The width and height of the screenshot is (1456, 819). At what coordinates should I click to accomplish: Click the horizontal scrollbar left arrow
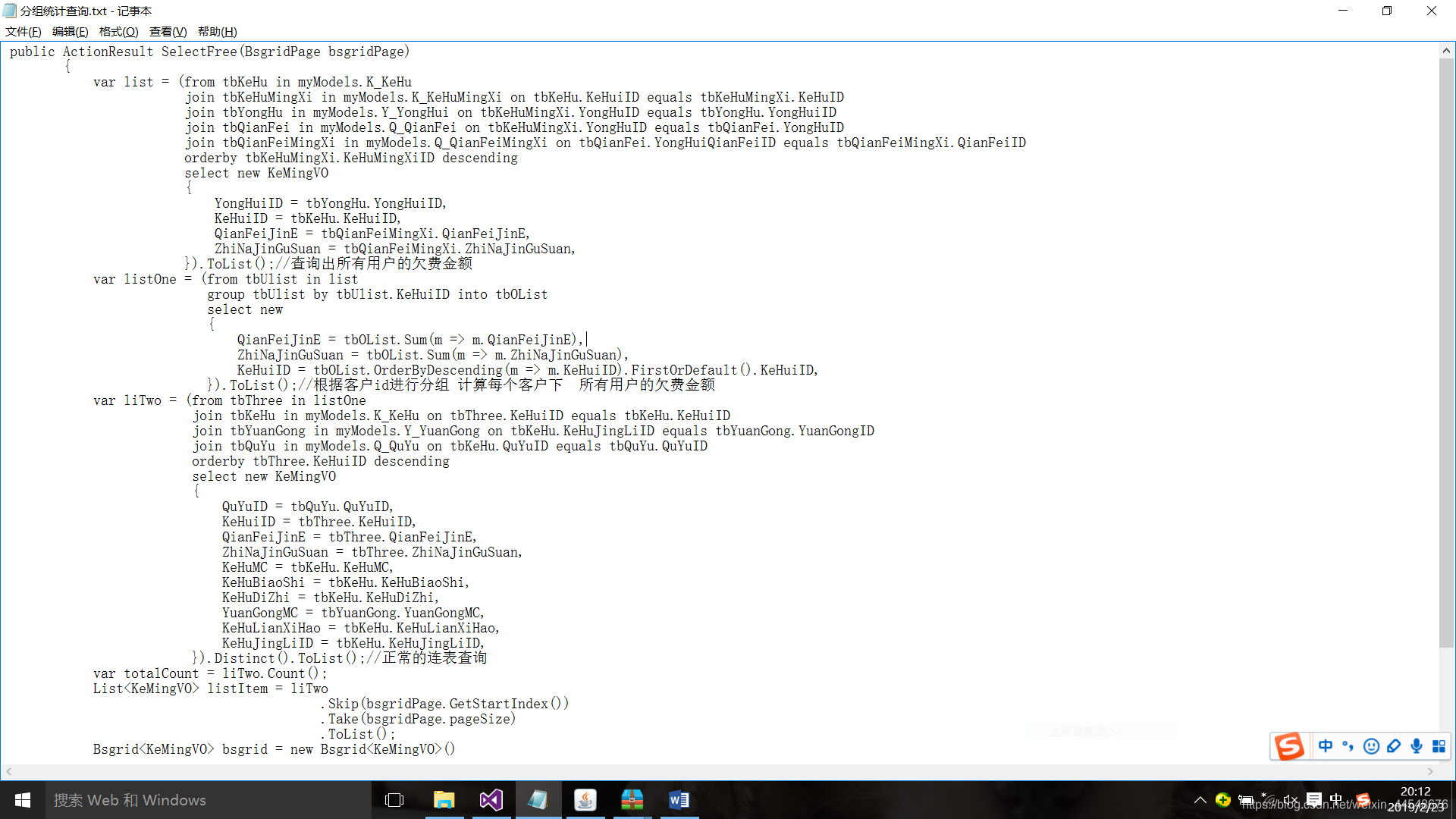tap(9, 772)
